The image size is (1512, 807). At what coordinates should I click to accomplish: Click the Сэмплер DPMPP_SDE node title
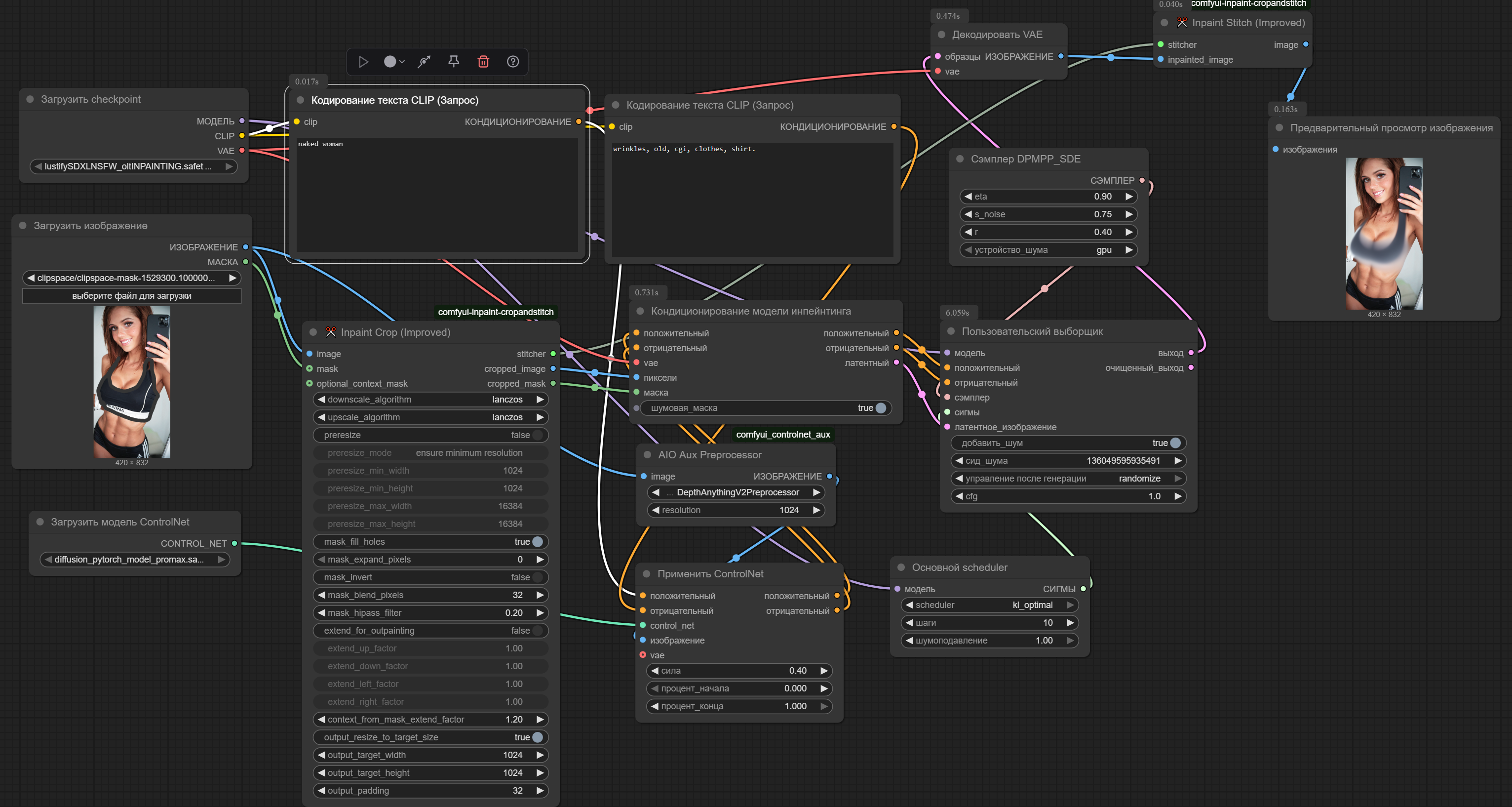click(x=1025, y=159)
